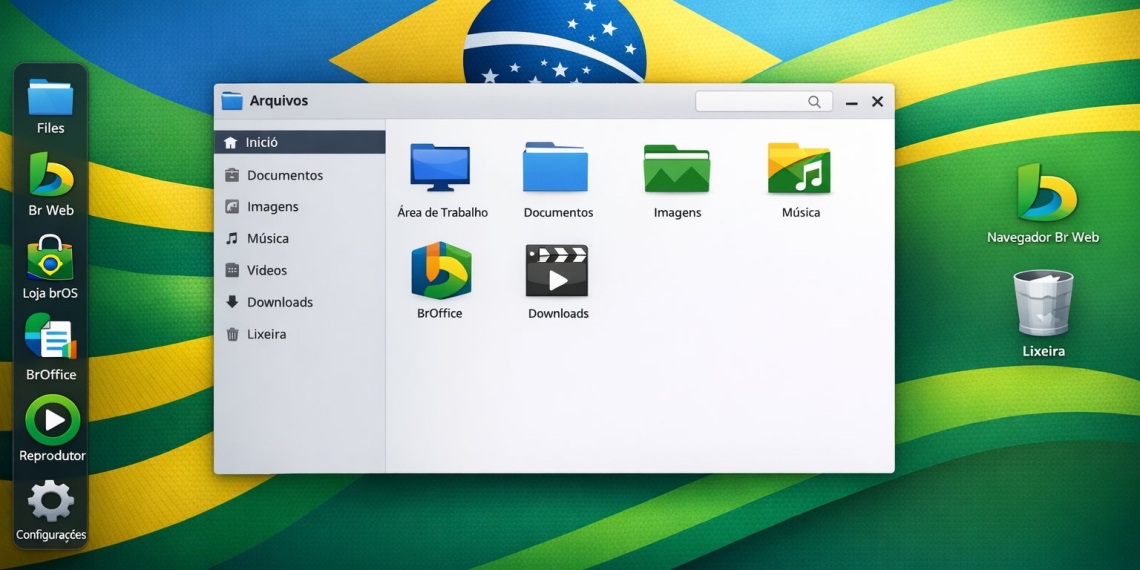This screenshot has width=1140, height=570.
Task: Select Imagens in the sidebar
Action: [300, 206]
